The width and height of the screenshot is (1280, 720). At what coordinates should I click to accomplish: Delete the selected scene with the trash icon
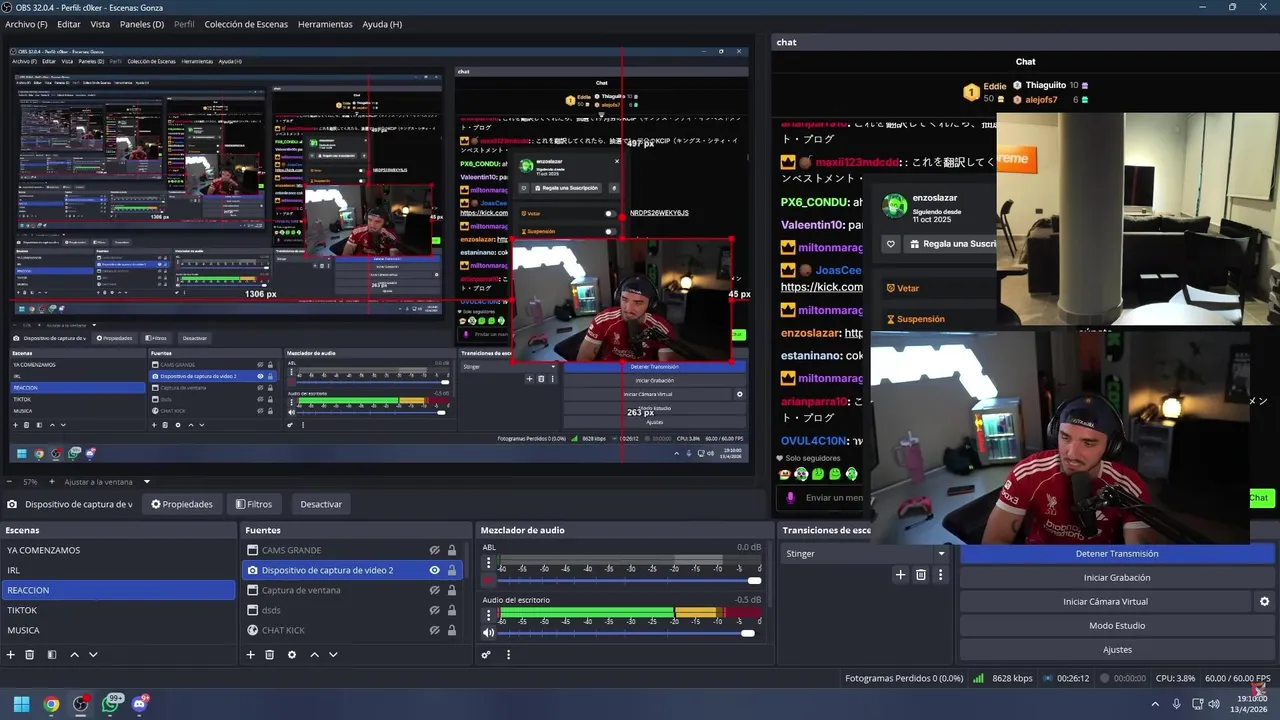pyautogui.click(x=30, y=655)
